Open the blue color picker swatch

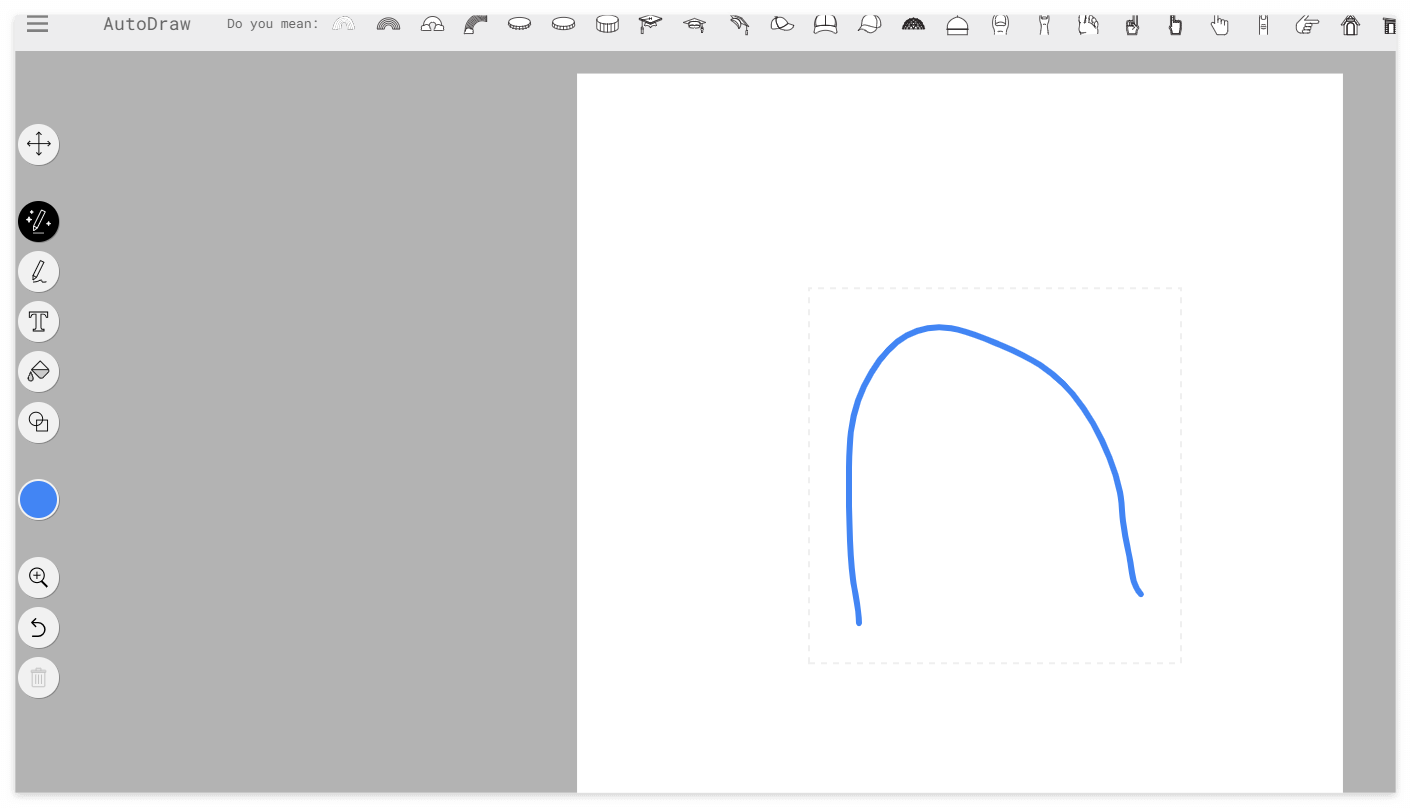pyautogui.click(x=38, y=499)
